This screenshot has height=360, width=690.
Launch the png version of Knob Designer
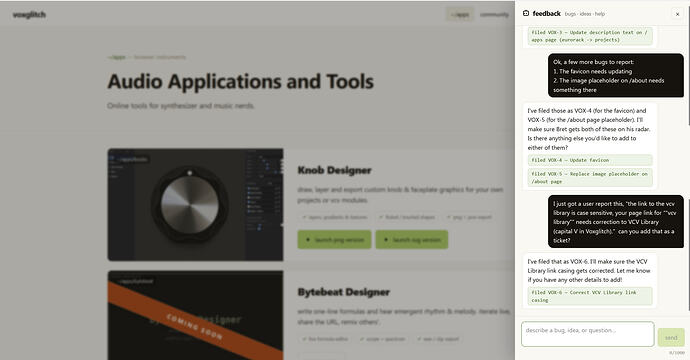coord(334,239)
